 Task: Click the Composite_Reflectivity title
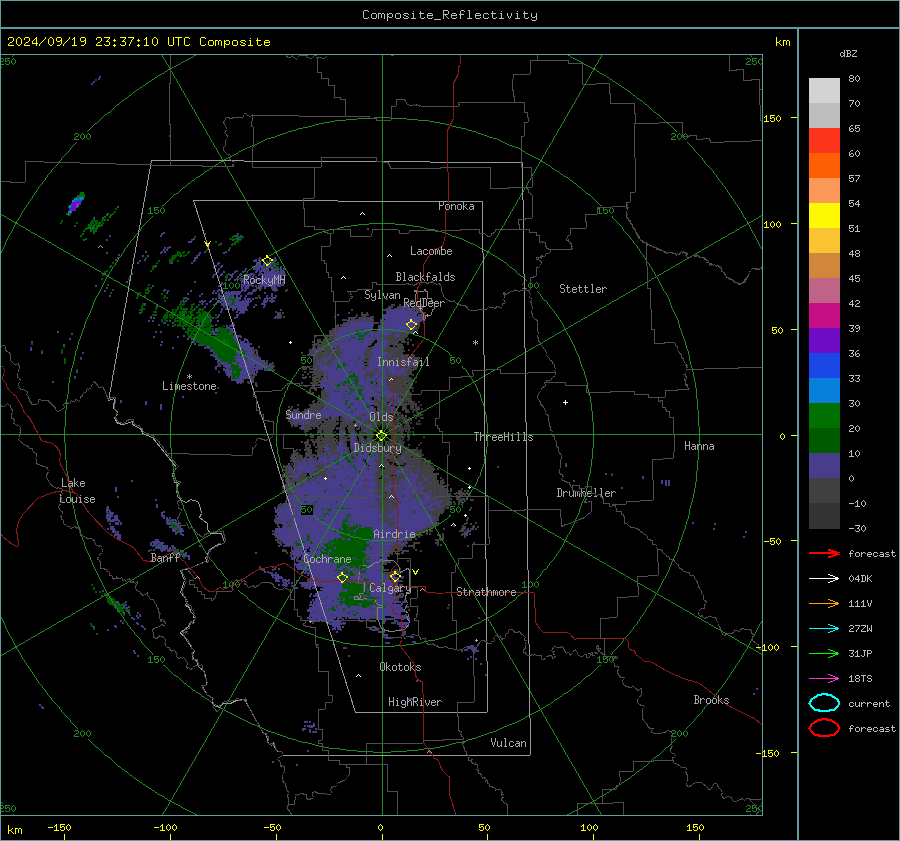coord(449,15)
